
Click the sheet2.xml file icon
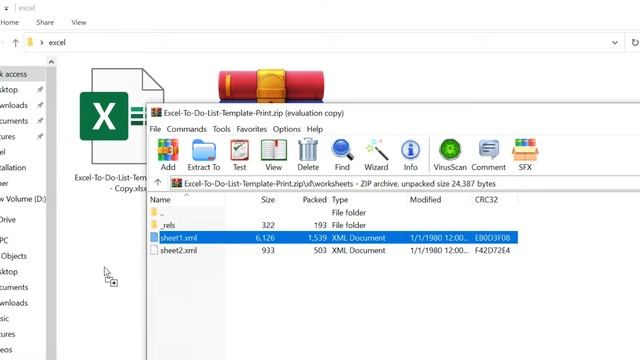click(154, 250)
